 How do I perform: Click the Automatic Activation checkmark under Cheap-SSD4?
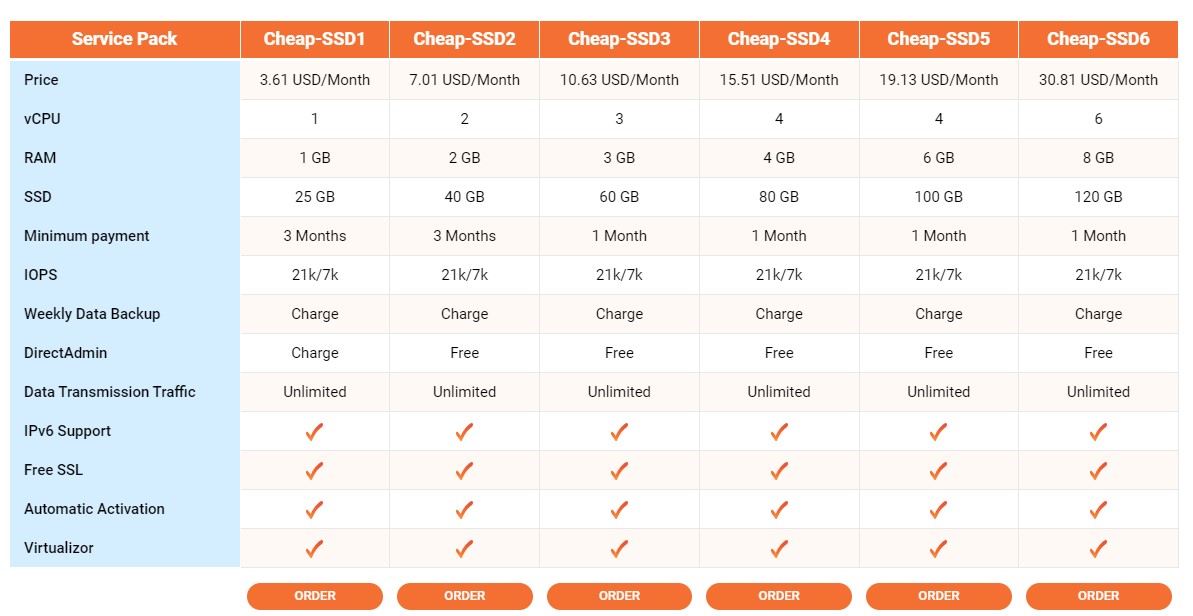tap(779, 509)
